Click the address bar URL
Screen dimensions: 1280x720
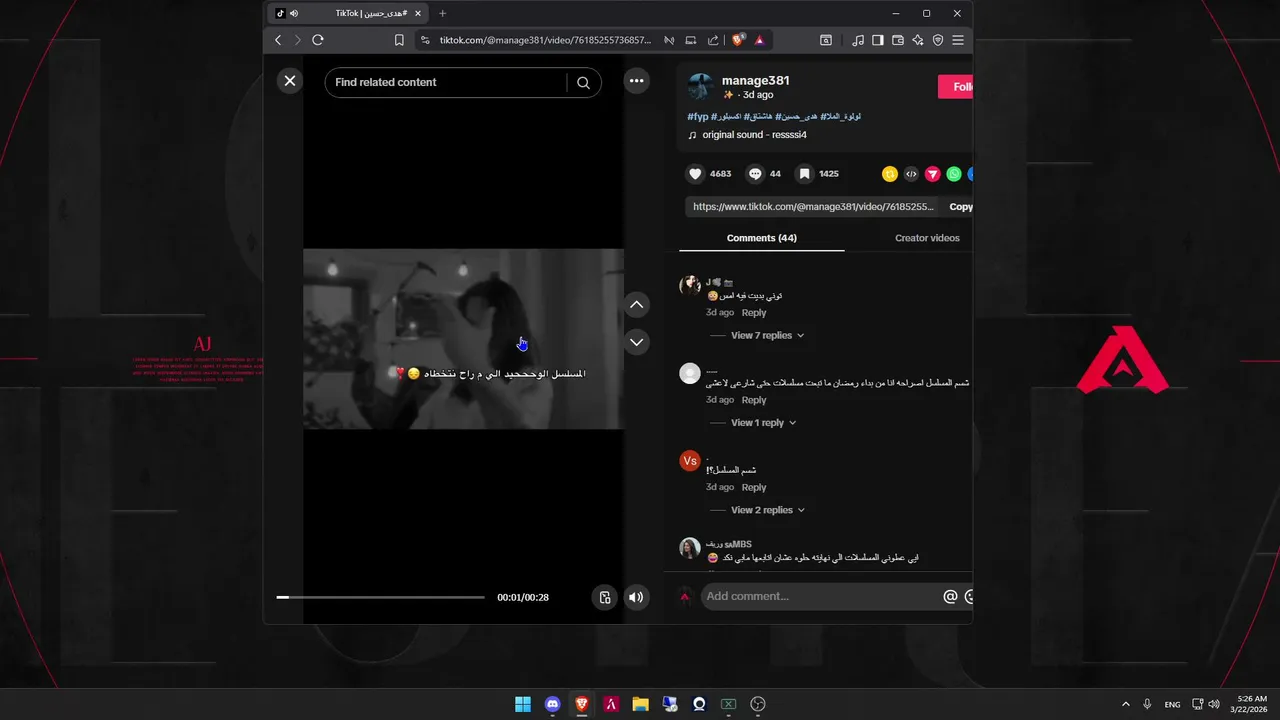545,40
